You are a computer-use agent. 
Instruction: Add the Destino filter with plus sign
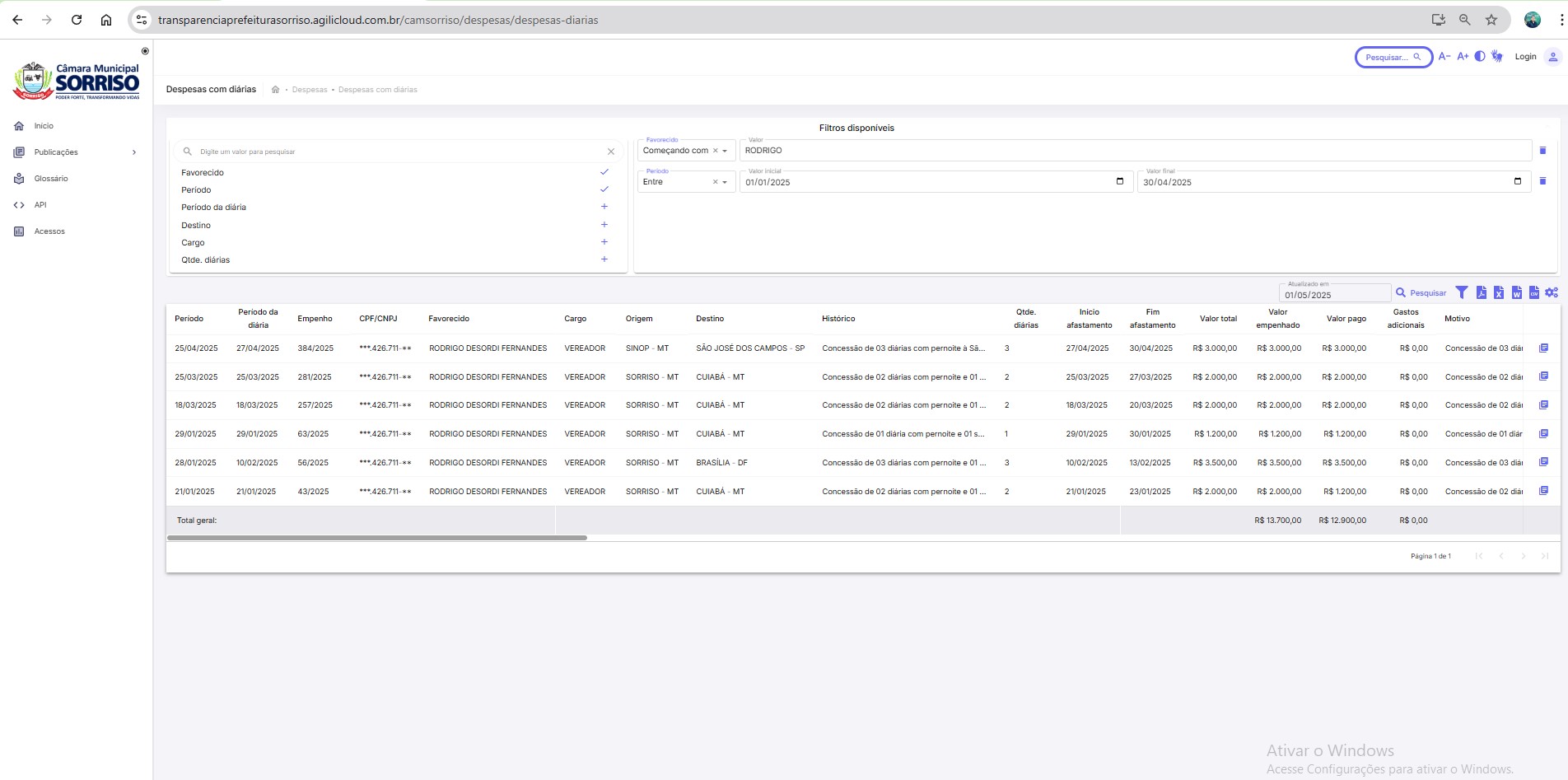pos(604,225)
